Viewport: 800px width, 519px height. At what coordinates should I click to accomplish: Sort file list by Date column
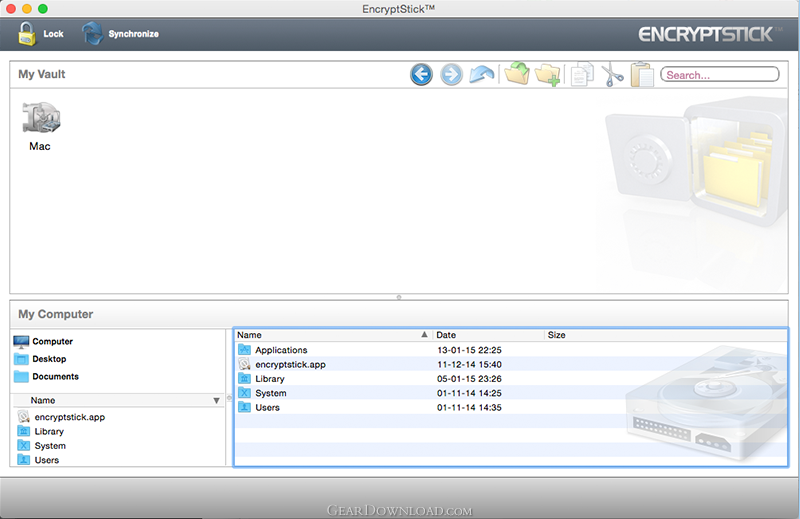click(489, 335)
